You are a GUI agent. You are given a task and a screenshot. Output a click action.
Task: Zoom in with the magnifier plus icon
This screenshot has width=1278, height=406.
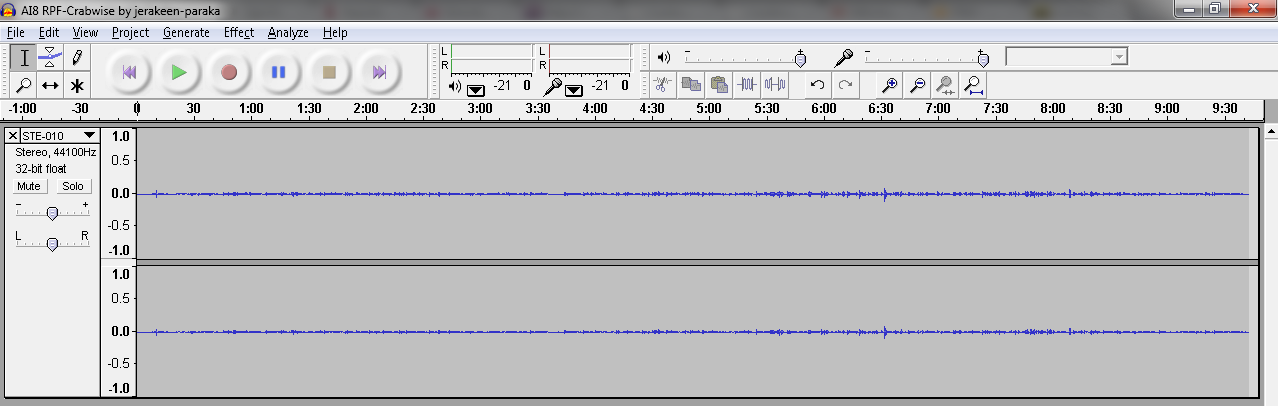pos(889,85)
